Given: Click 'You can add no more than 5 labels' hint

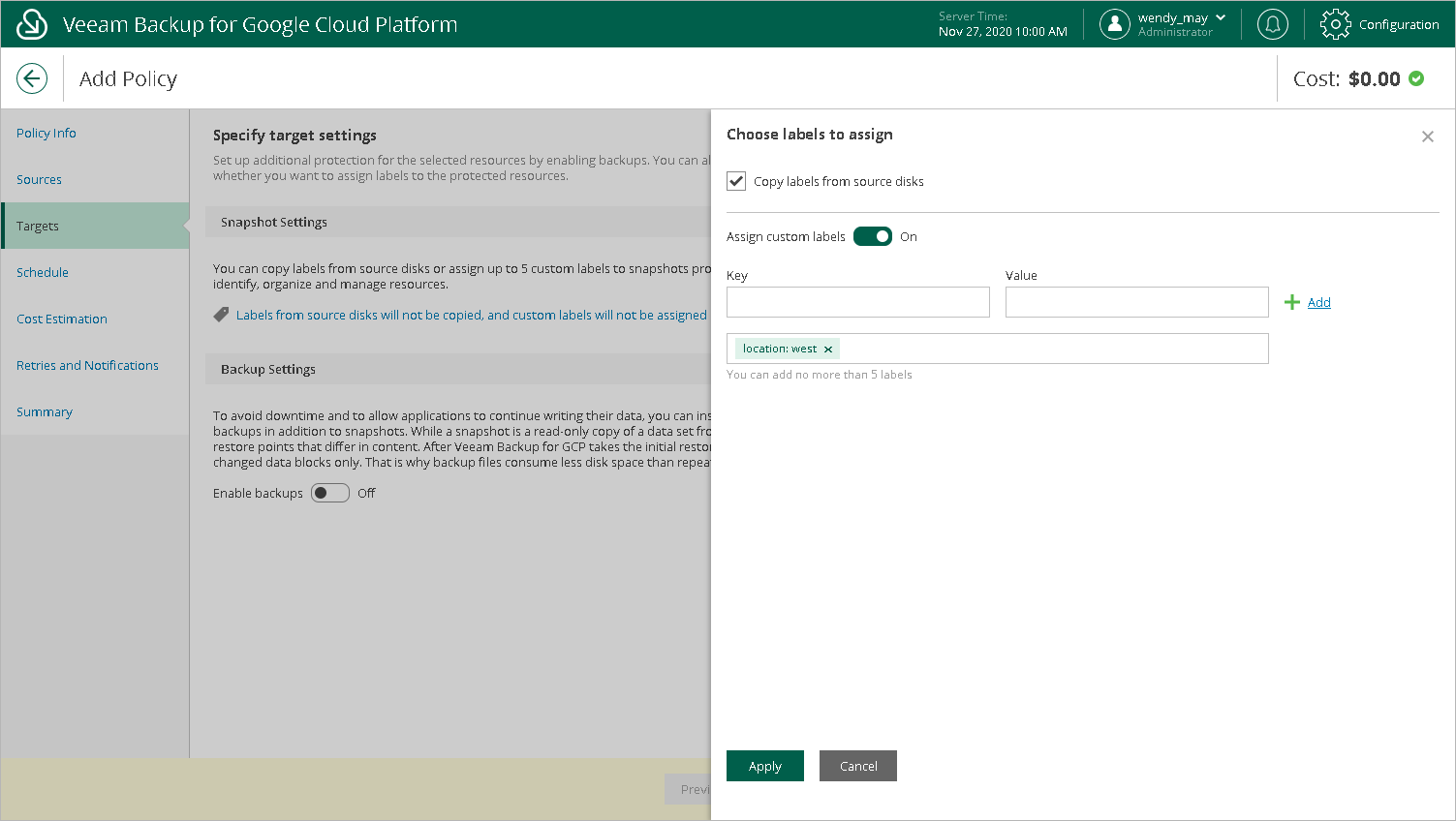Looking at the screenshot, I should click(820, 375).
